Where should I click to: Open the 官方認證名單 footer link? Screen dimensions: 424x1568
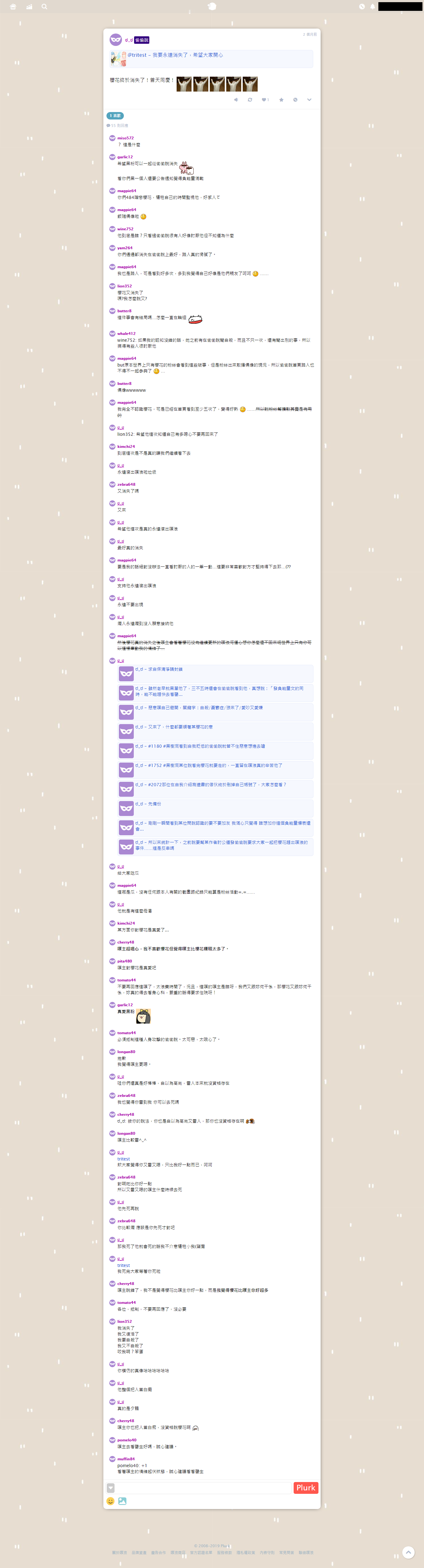(x=201, y=1553)
